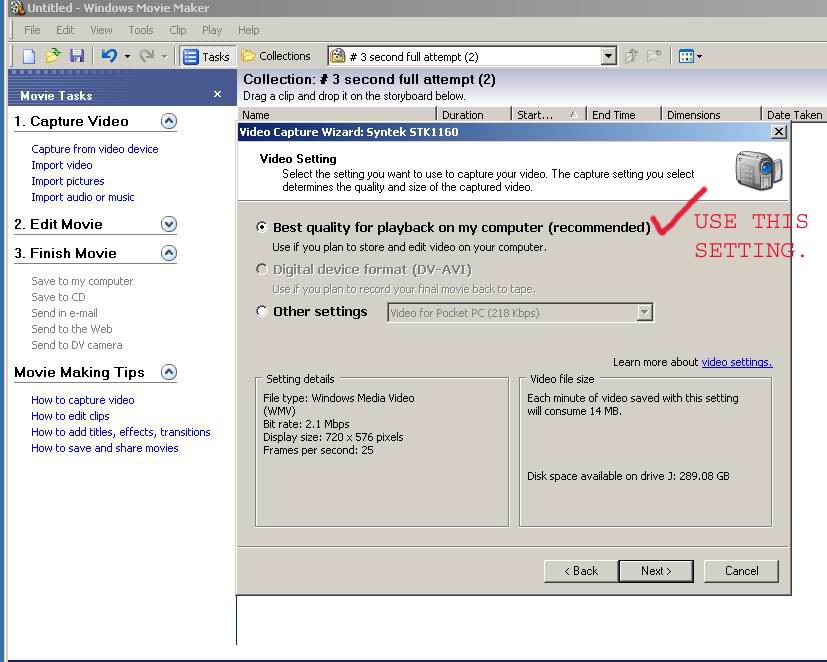The height and width of the screenshot is (662, 827).
Task: Open the Views dropdown button
Action: pos(690,56)
